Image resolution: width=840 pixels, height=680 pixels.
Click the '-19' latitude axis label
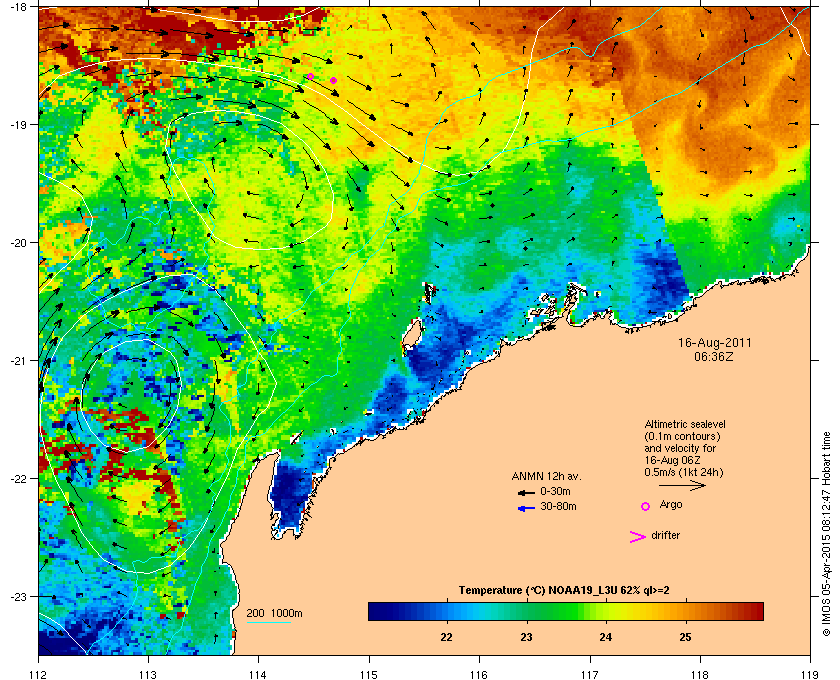point(18,125)
